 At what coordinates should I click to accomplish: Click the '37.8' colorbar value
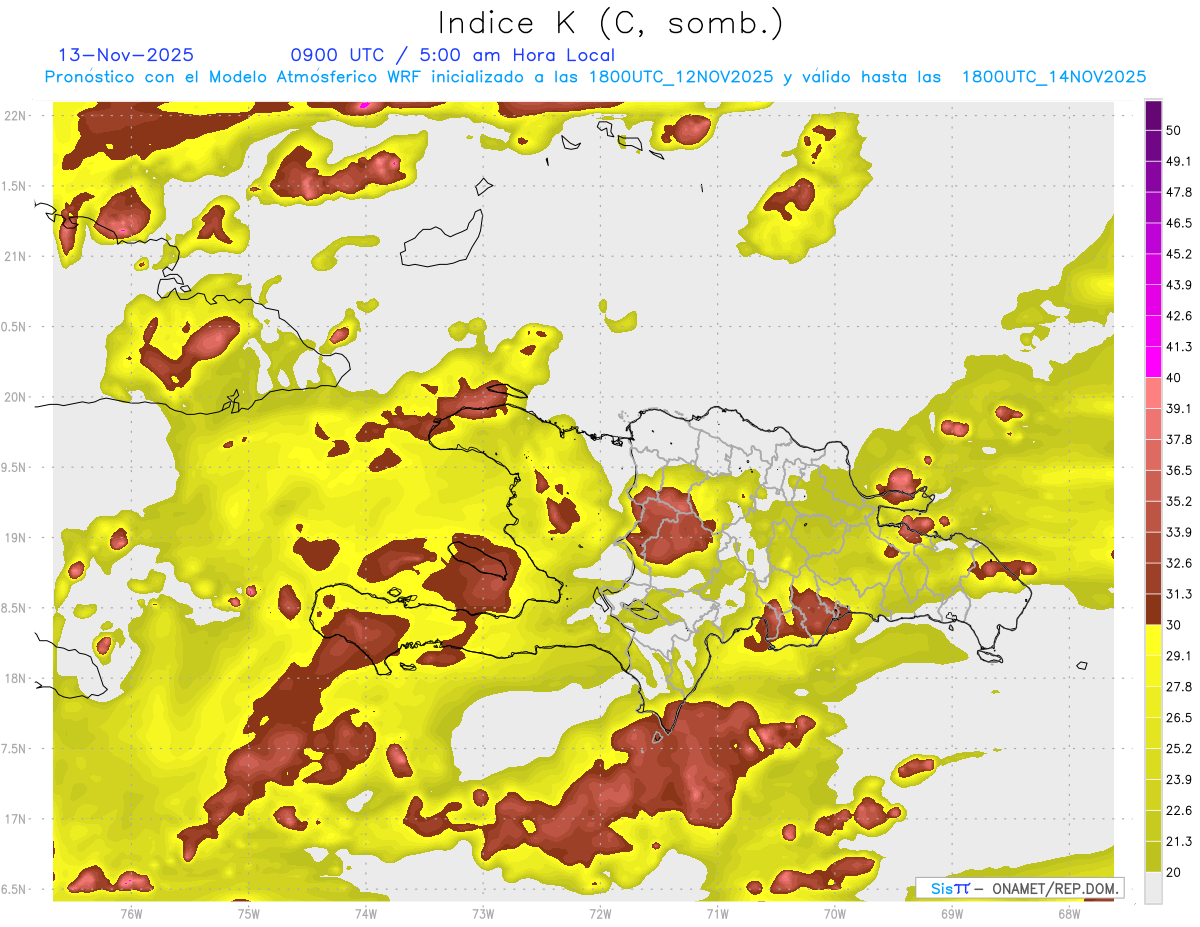pos(1179,439)
